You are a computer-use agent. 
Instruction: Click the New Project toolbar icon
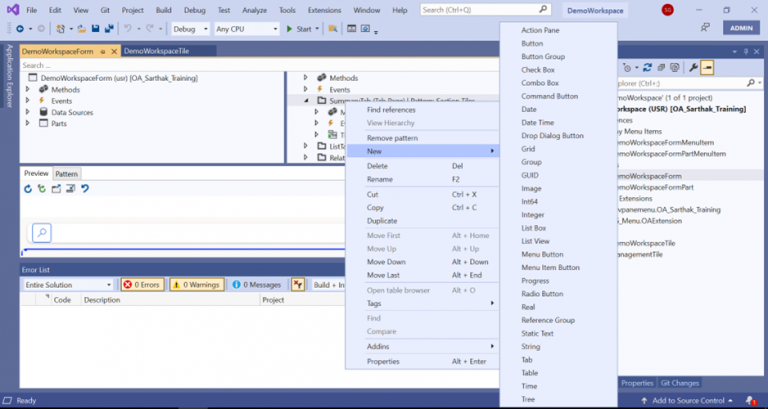tap(60, 29)
